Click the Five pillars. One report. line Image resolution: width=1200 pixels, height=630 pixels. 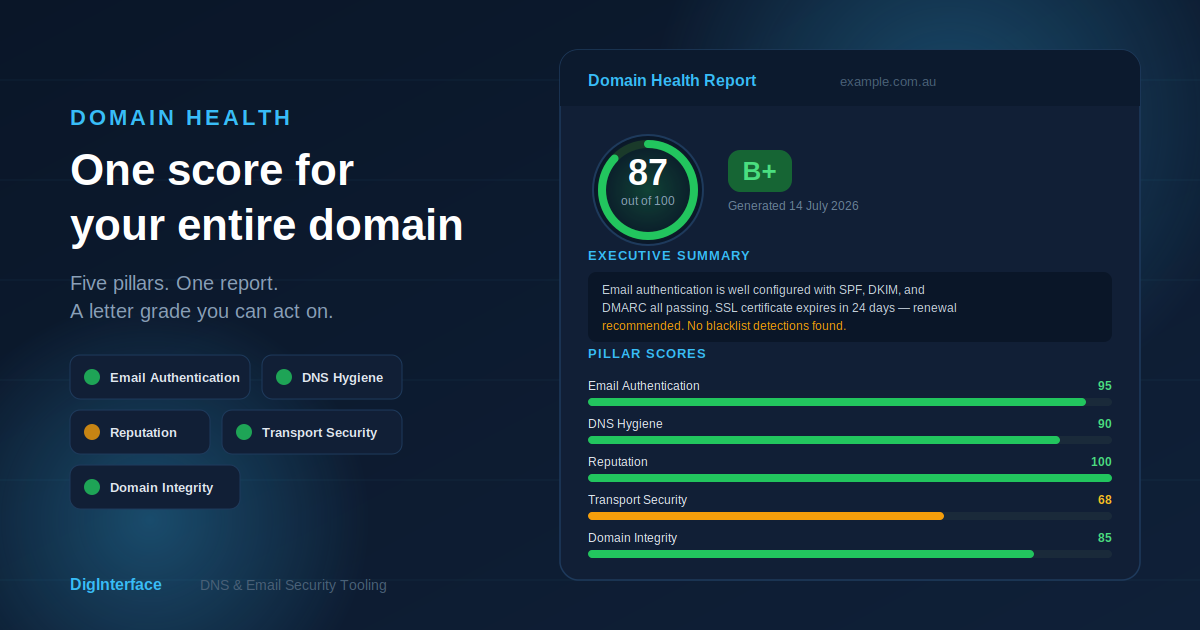(x=174, y=283)
